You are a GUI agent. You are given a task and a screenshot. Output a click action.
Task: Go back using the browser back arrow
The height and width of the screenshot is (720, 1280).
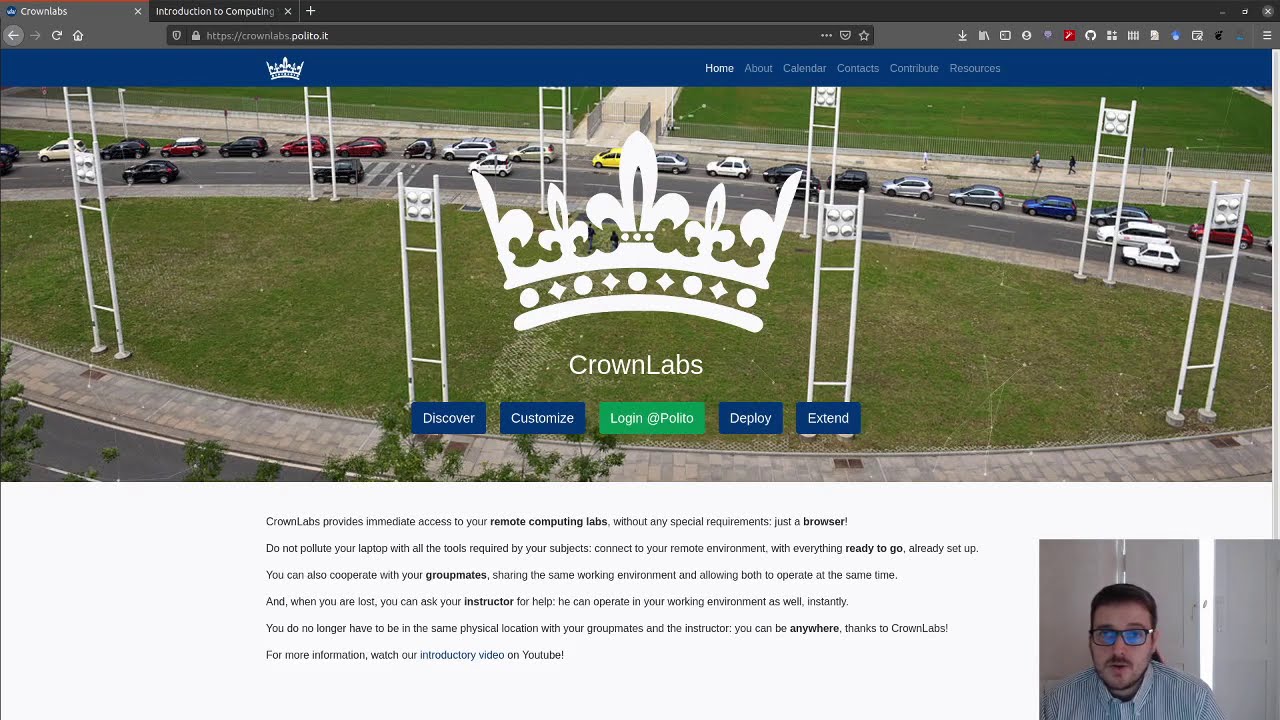(13, 35)
